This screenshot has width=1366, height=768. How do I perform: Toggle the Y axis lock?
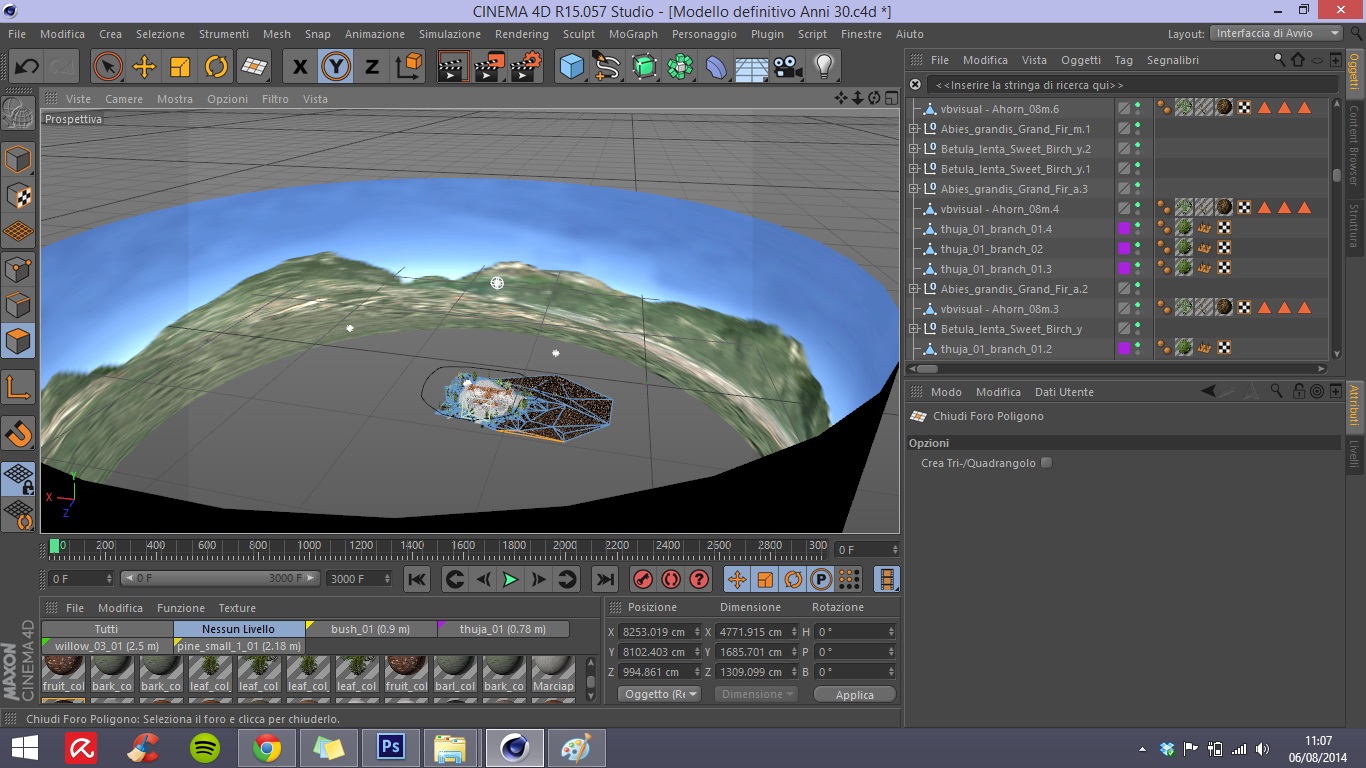point(336,67)
